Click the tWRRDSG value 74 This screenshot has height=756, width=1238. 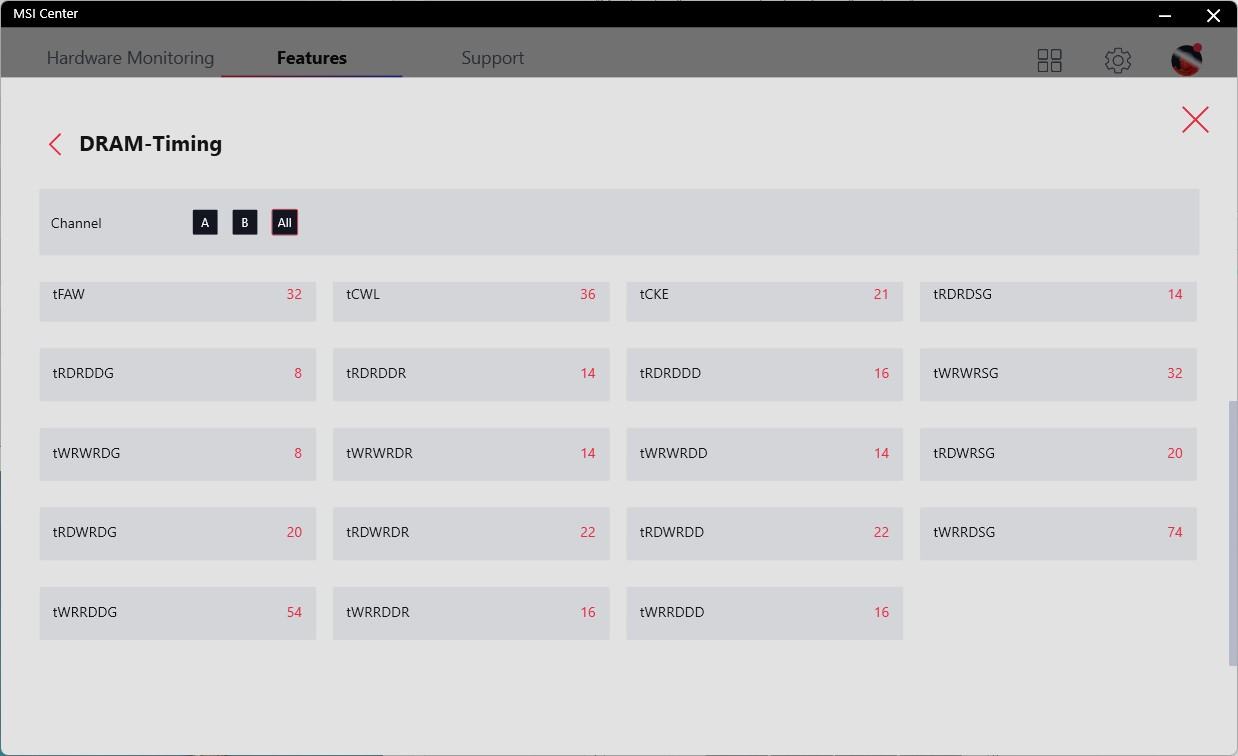point(1175,533)
